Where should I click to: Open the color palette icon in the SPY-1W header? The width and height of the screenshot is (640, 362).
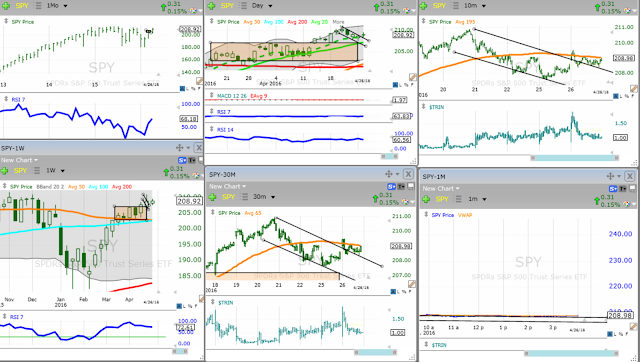[x=196, y=176]
